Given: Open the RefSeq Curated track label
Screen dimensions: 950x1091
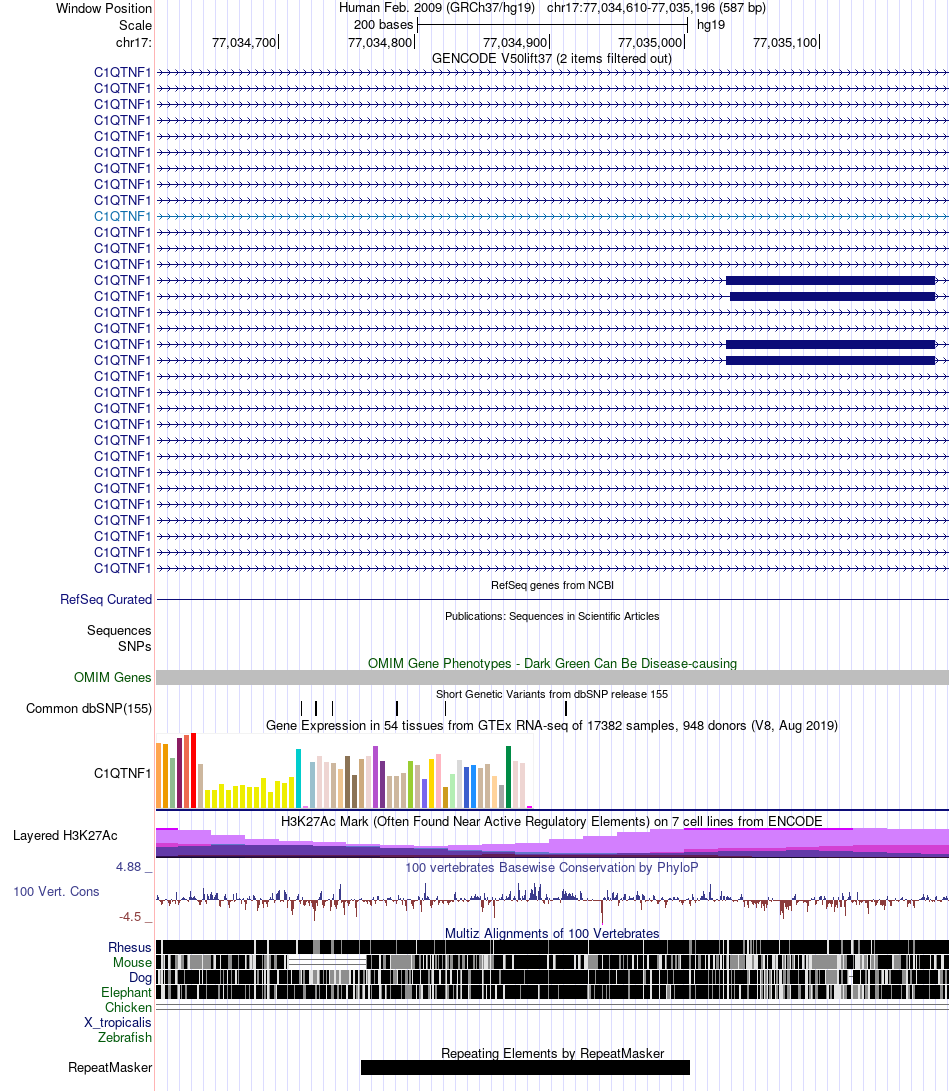Looking at the screenshot, I should tap(106, 599).
